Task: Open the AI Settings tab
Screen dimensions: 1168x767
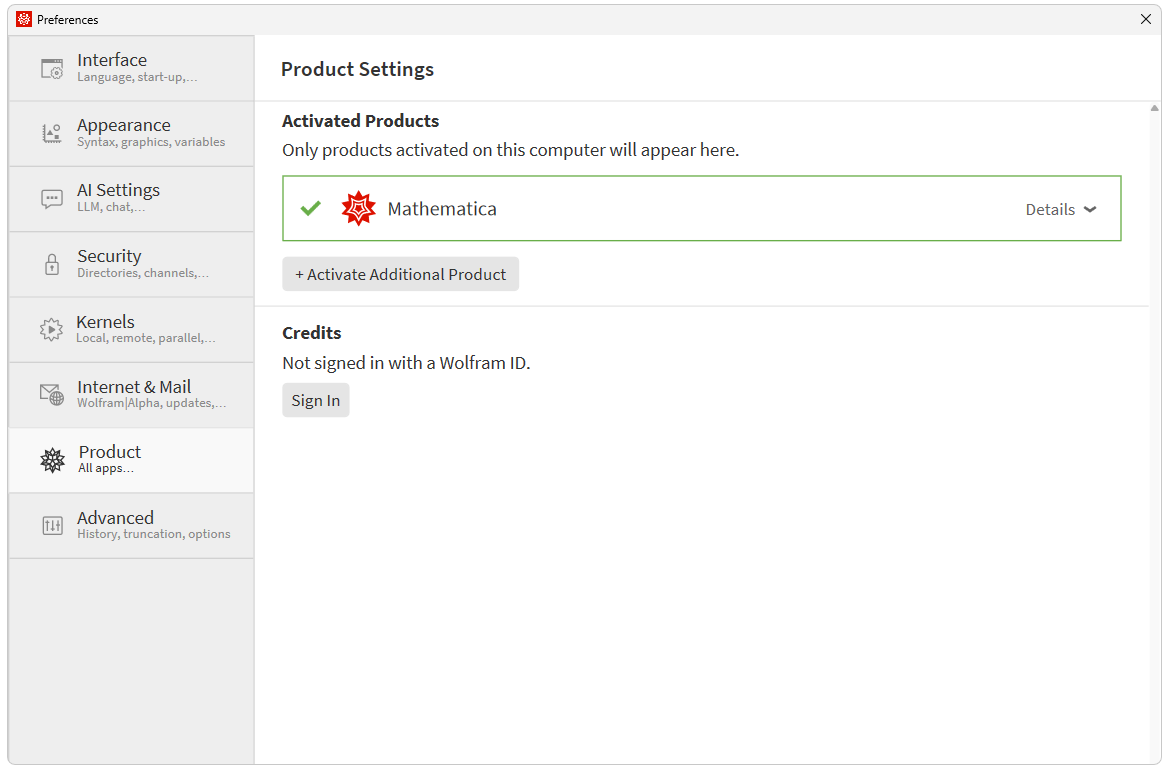Action: point(131,199)
